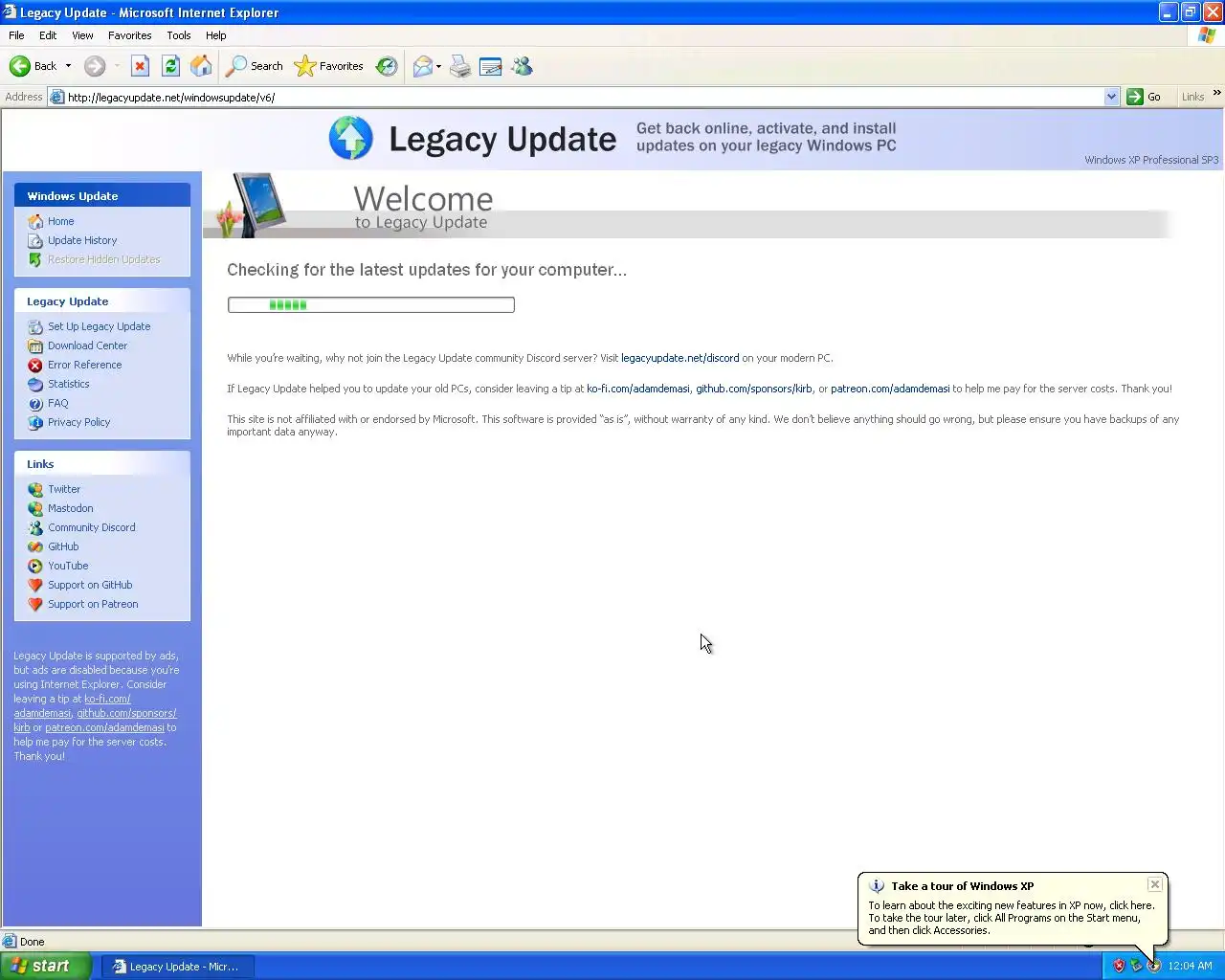Open the View menu
The width and height of the screenshot is (1225, 980).
(82, 35)
